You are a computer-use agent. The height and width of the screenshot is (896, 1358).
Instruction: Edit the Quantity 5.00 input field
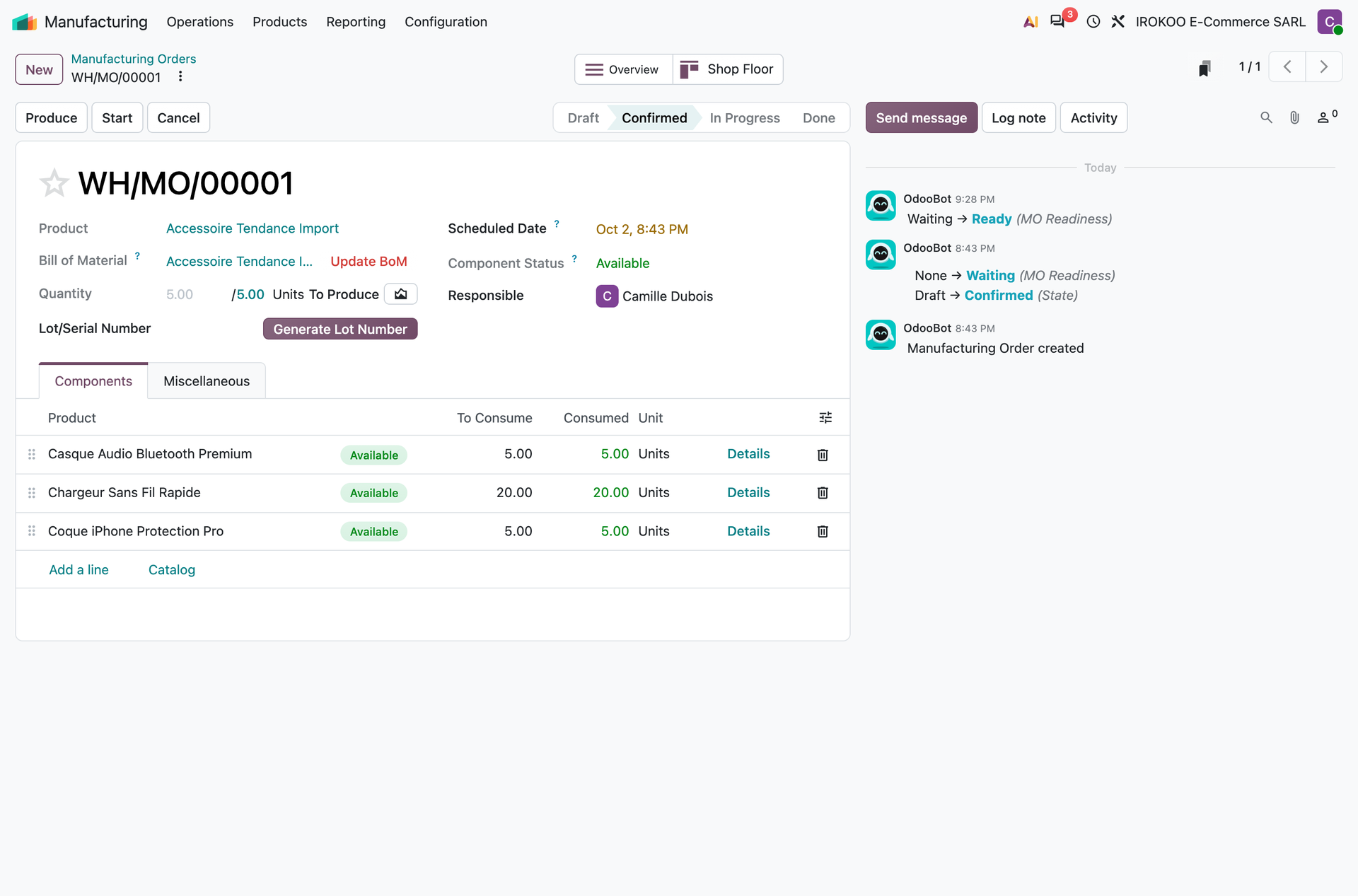pos(196,294)
